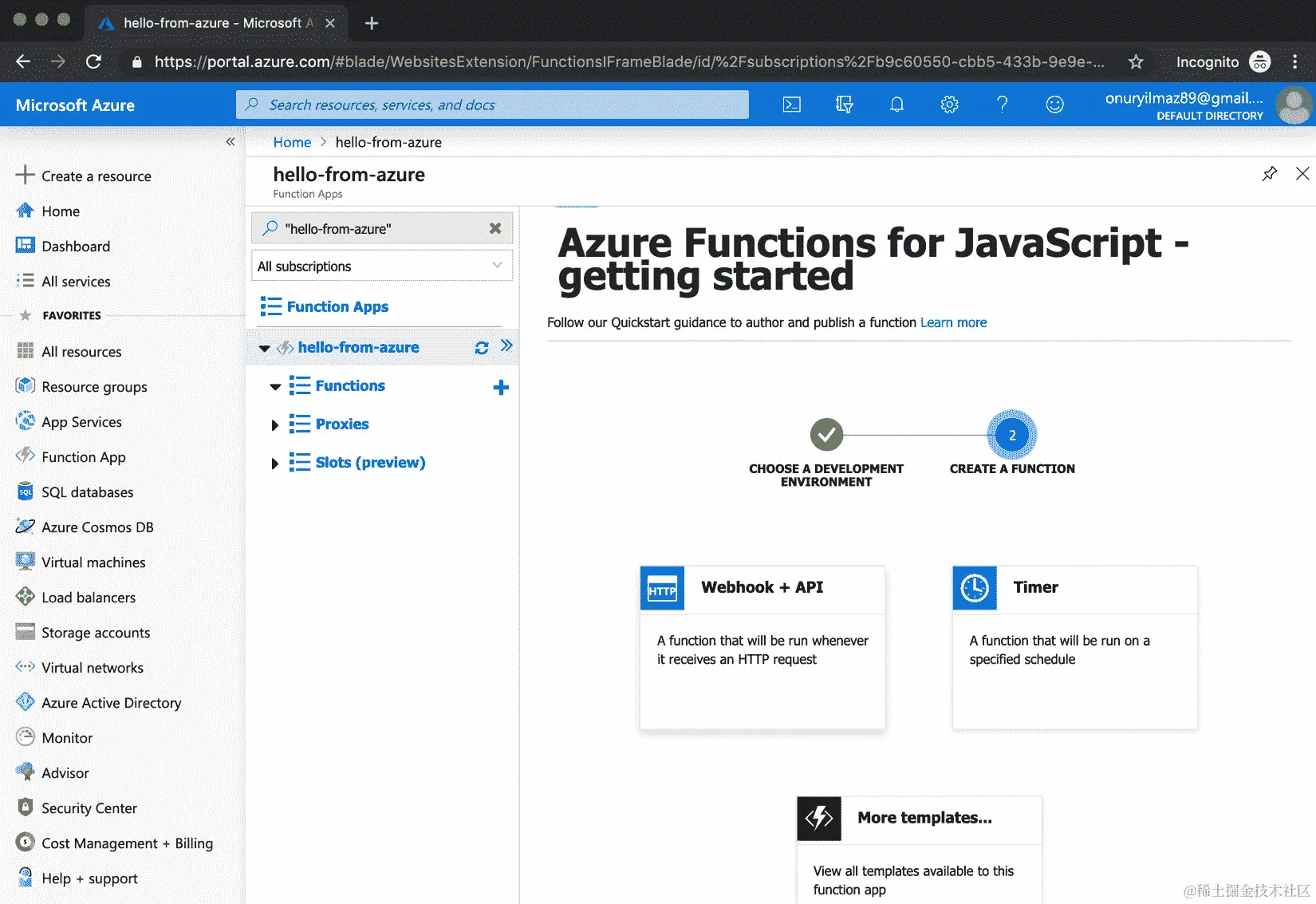
Task: Select the Webhook + API template card
Action: [x=762, y=647]
